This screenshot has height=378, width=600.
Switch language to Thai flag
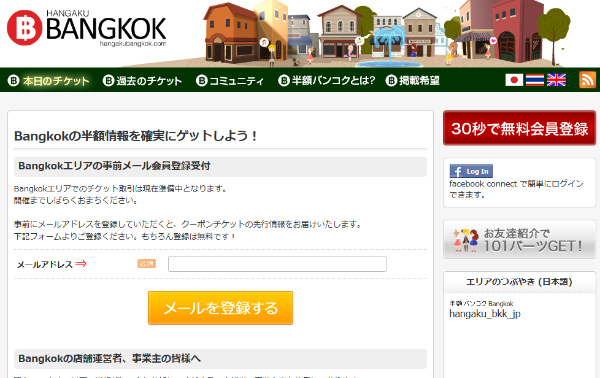pos(535,80)
